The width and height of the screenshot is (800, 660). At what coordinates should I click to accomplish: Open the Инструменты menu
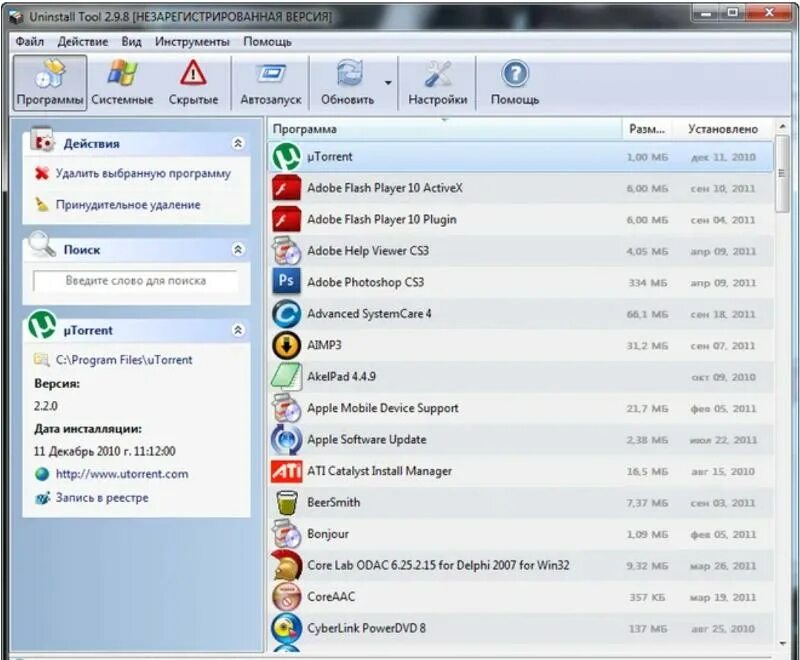(192, 41)
